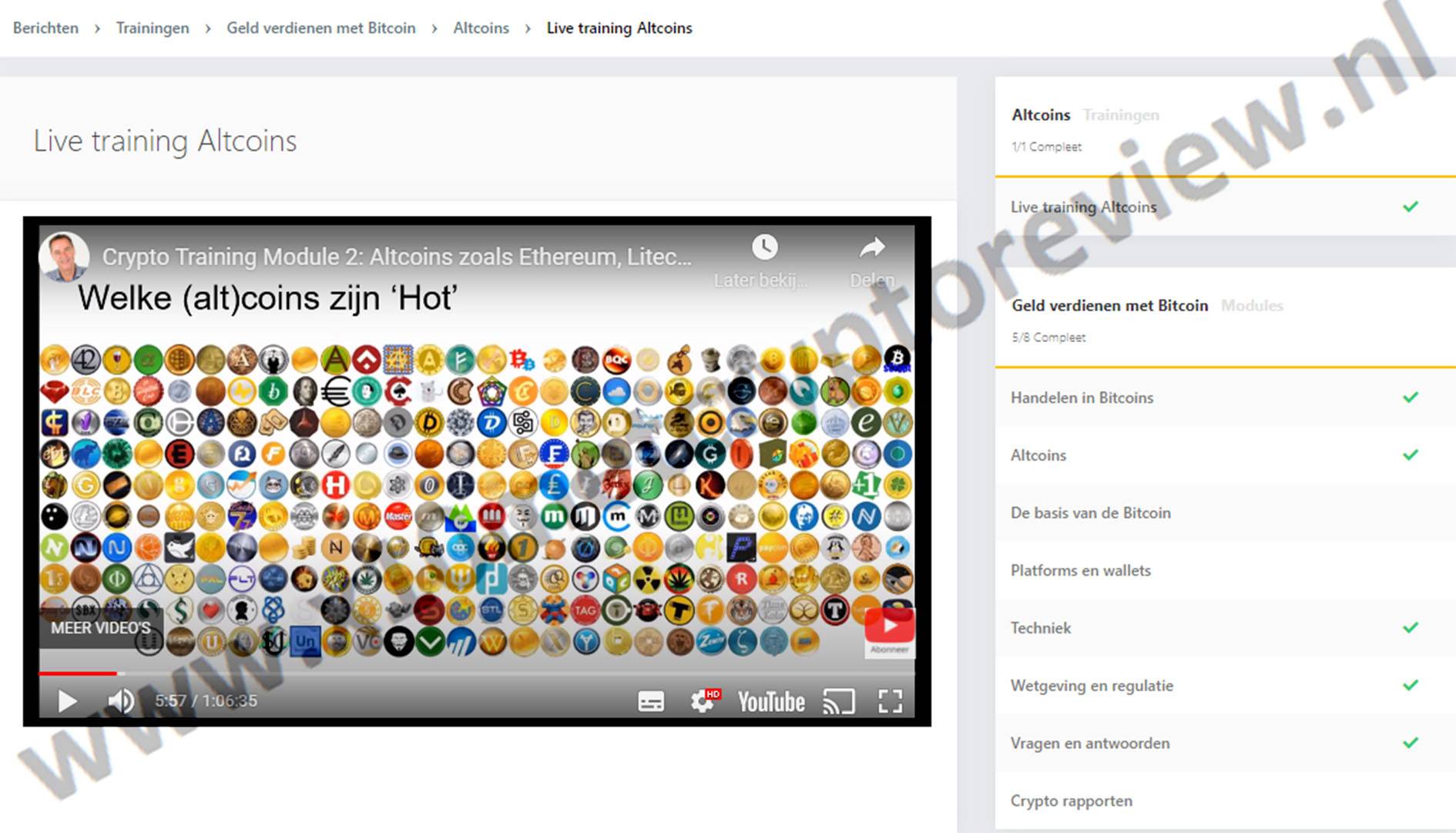The height and width of the screenshot is (833, 1456).
Task: Open Handelen in Bitcoins module
Action: [x=1082, y=398]
